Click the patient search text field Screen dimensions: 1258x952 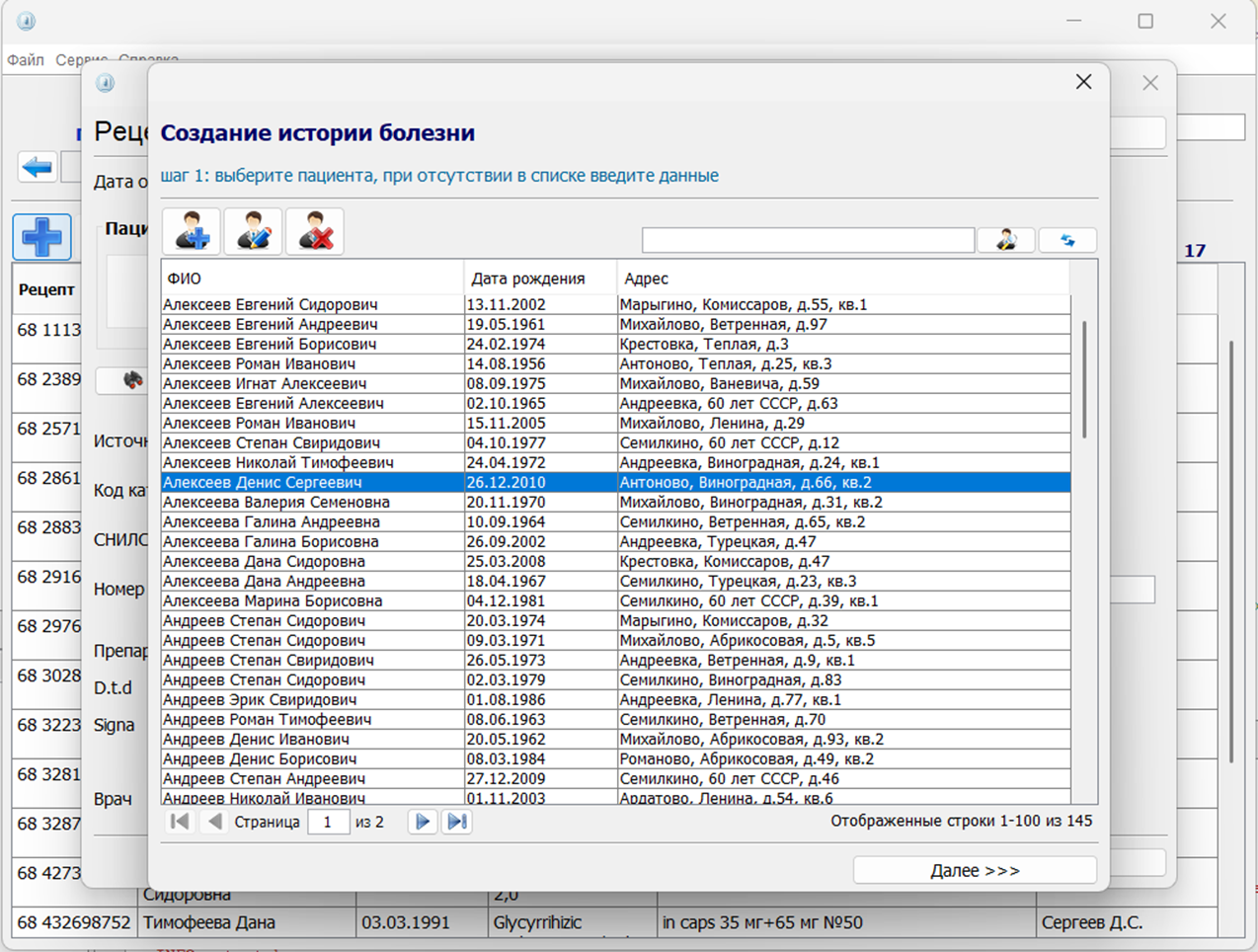coord(808,240)
